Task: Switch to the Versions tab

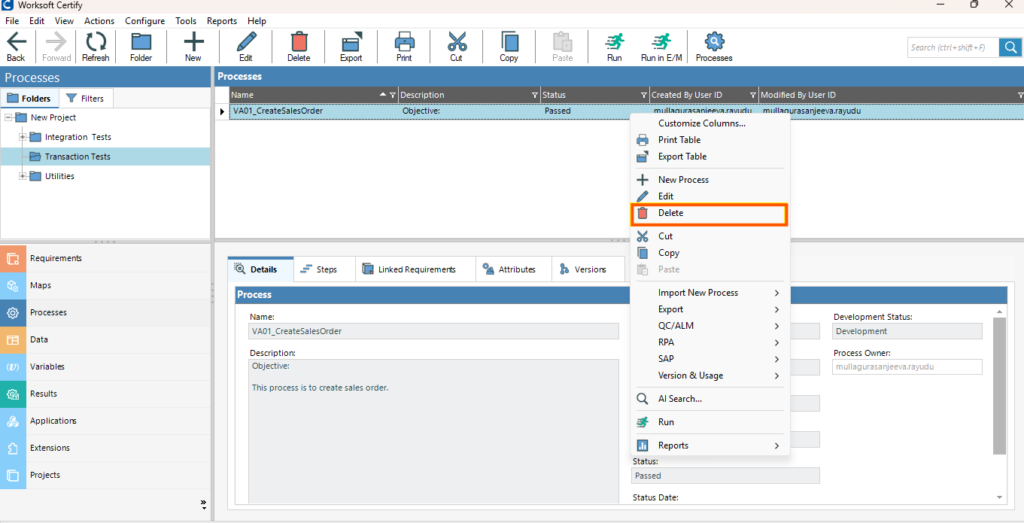Action: click(x=588, y=270)
